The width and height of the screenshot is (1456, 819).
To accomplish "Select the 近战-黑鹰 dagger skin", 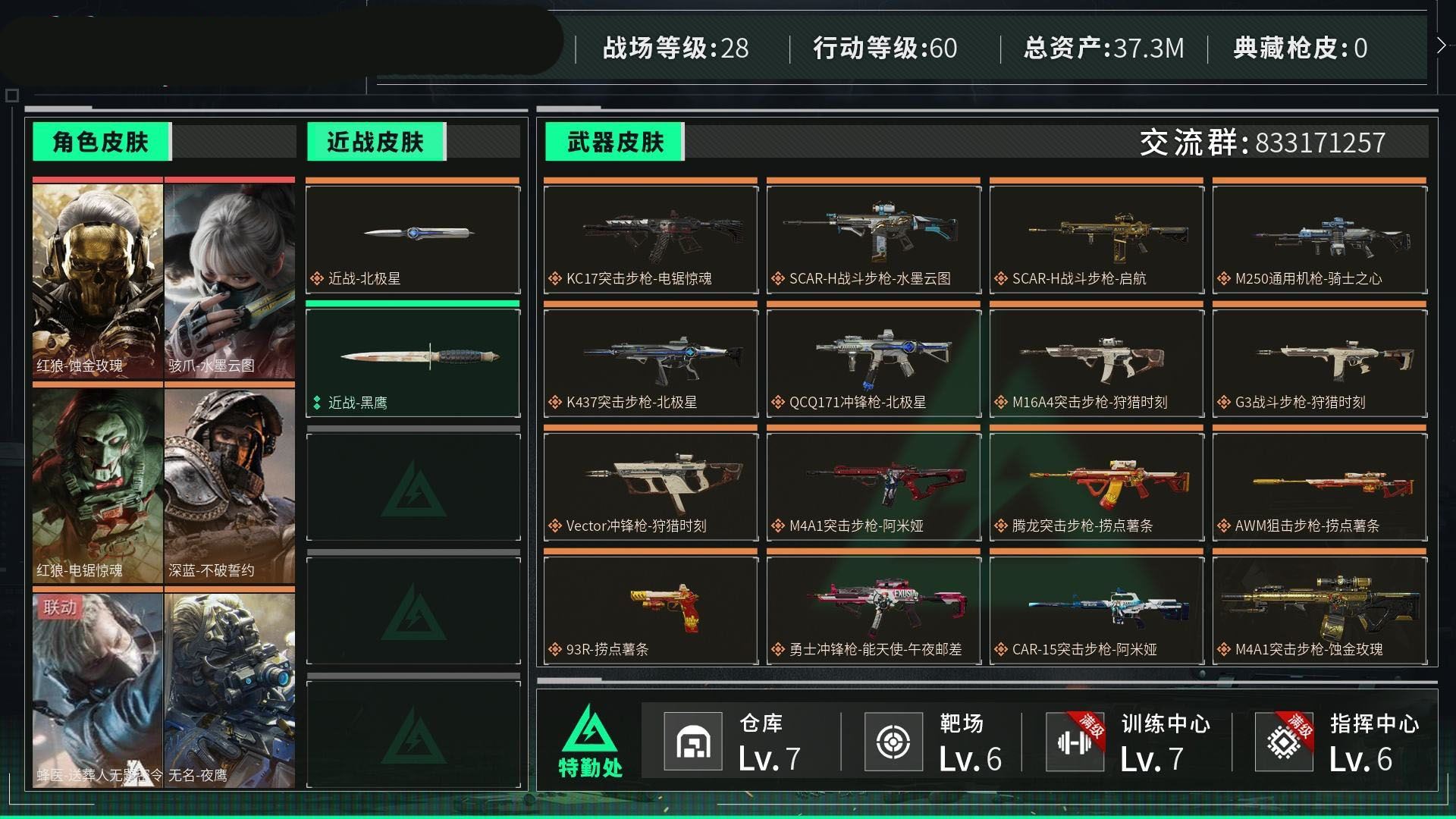I will tap(413, 363).
